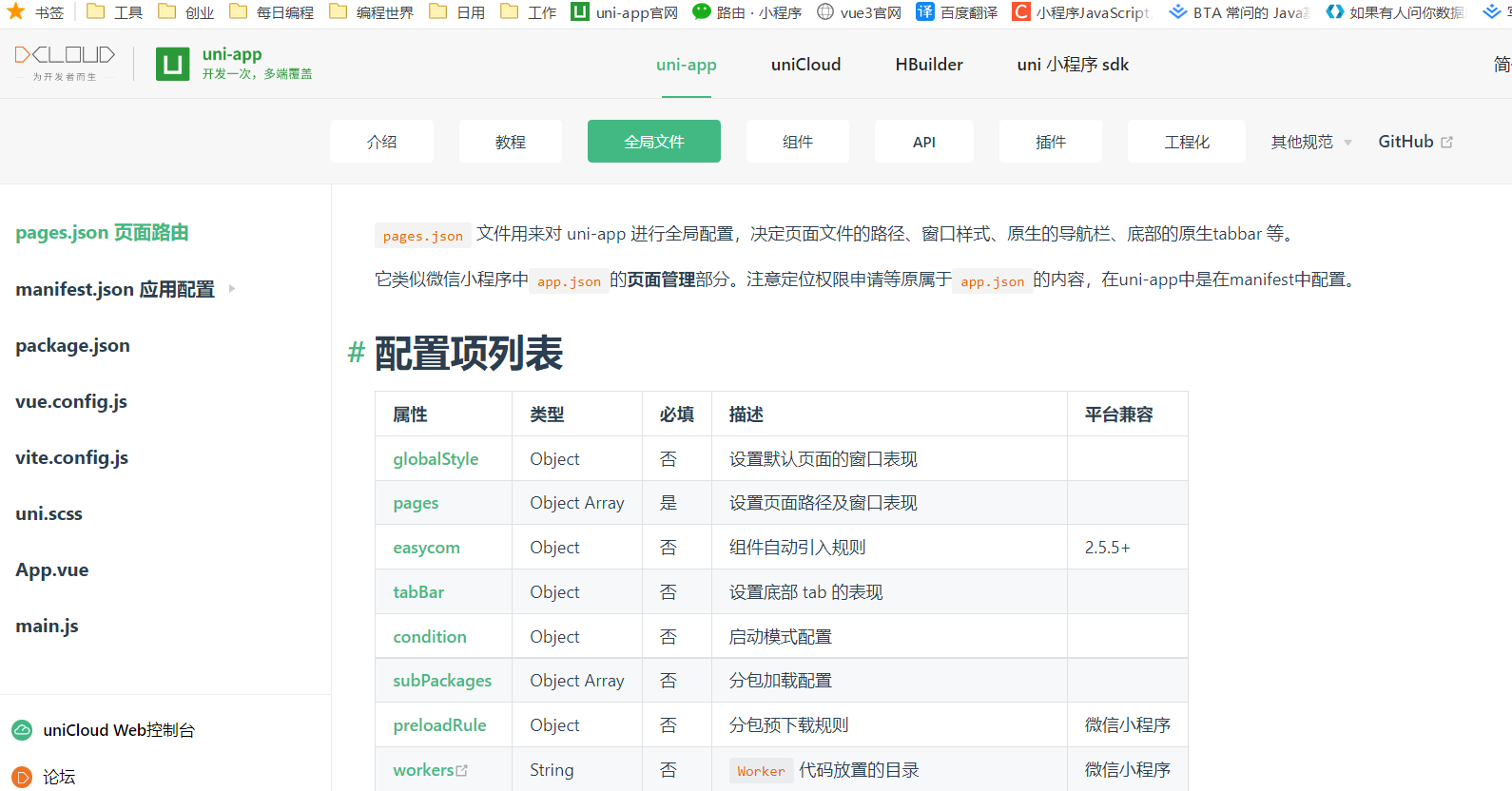
Task: Open the 工作 bookmark folder
Action: tap(529, 12)
